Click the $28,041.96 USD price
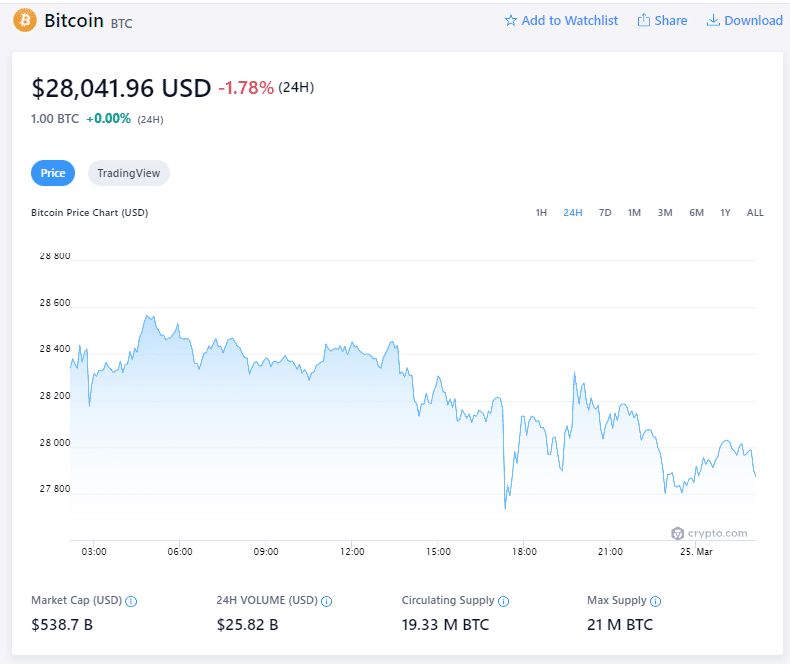 coord(121,88)
